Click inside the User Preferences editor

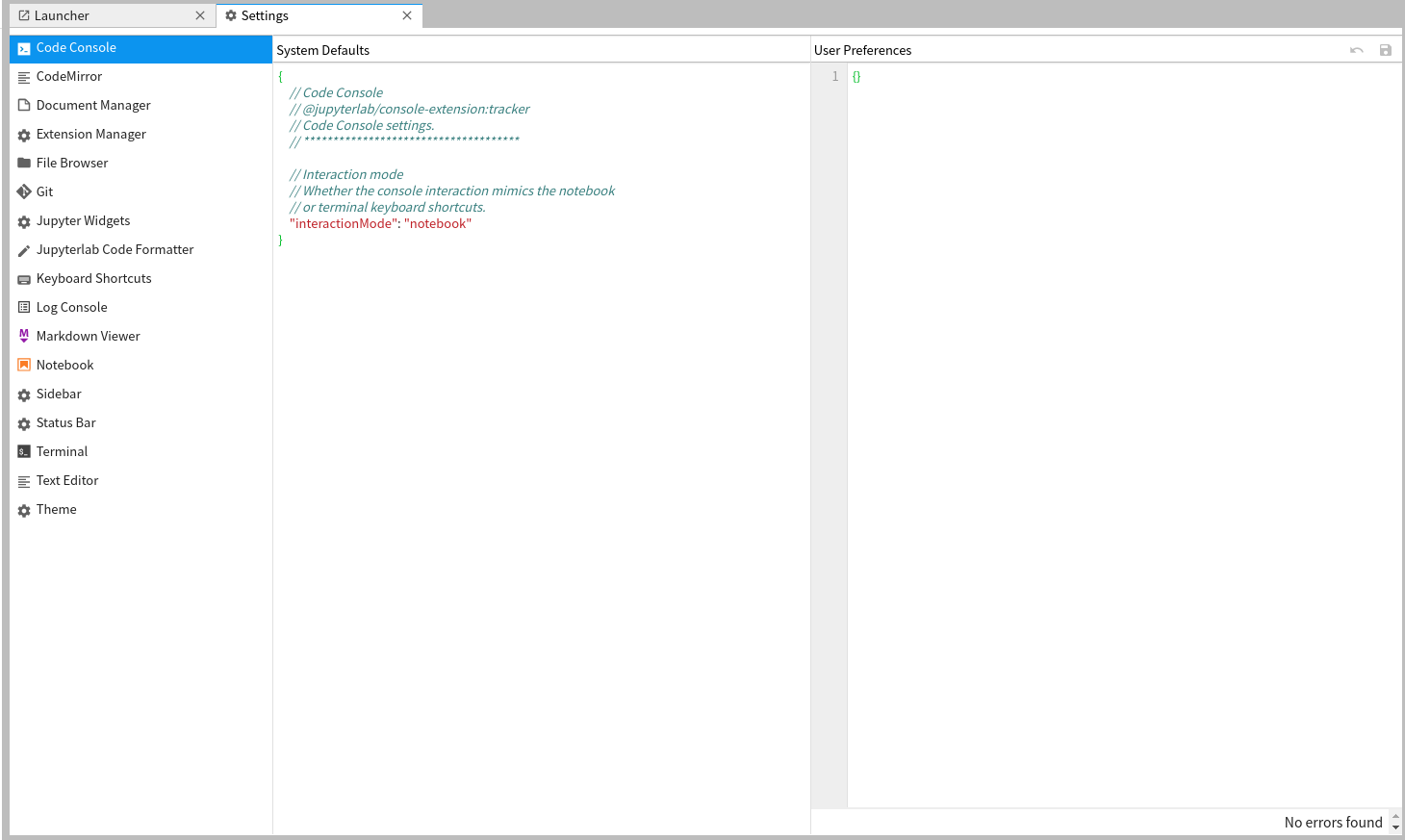(x=1124, y=436)
